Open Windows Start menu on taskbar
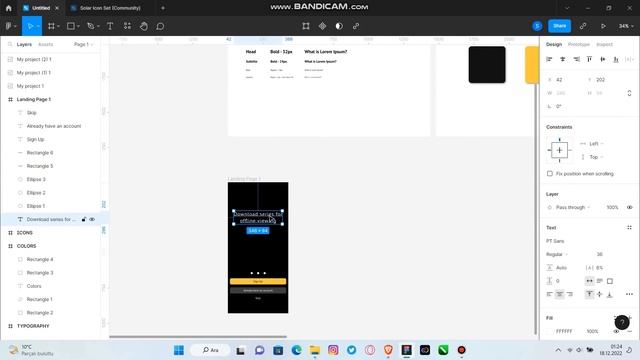640x360 pixels. (179, 350)
